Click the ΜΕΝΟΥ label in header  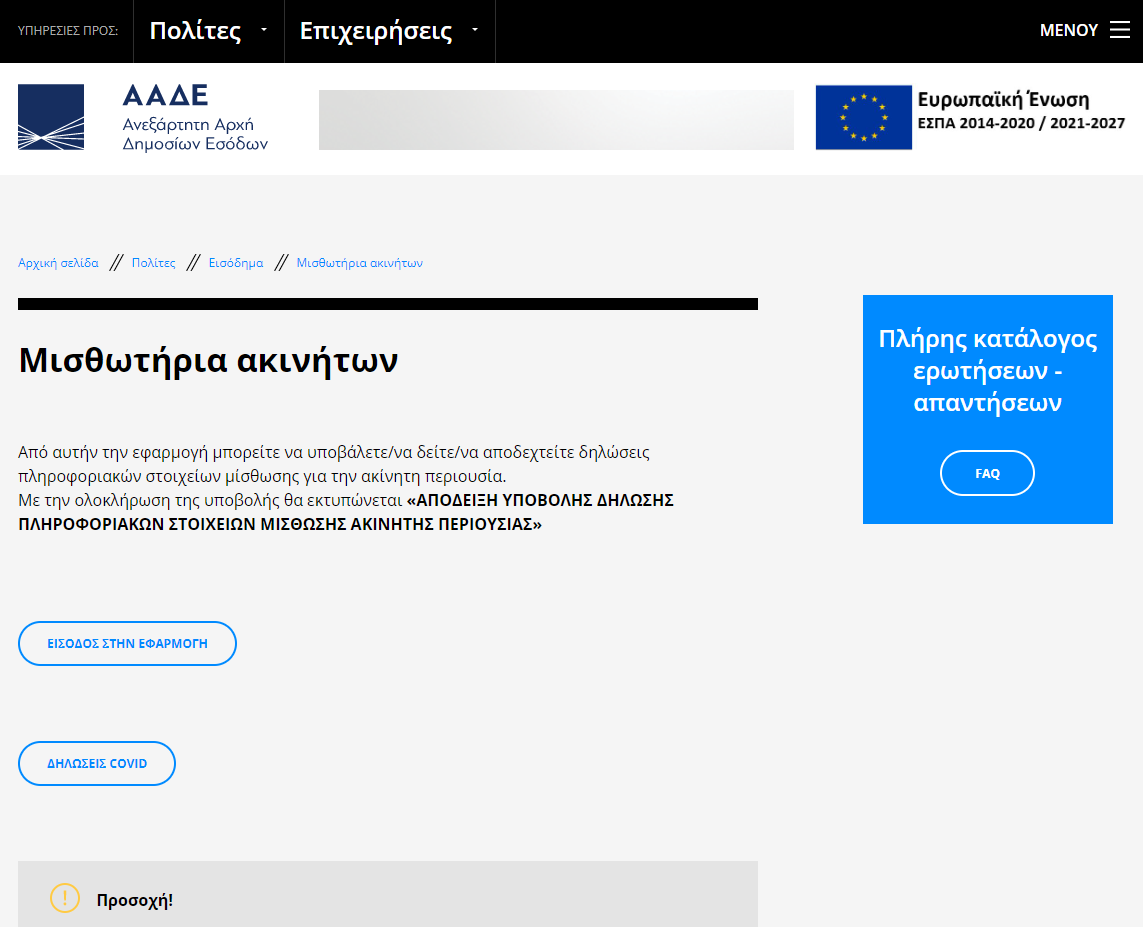tap(1068, 30)
